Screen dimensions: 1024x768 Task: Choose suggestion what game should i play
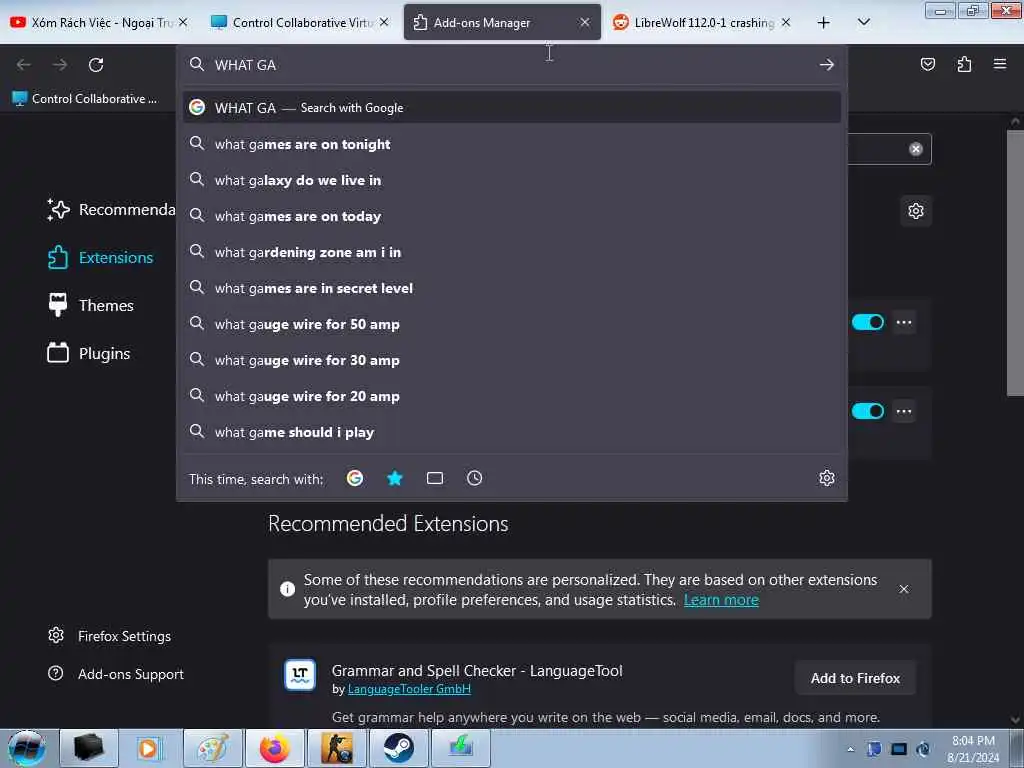(x=512, y=432)
